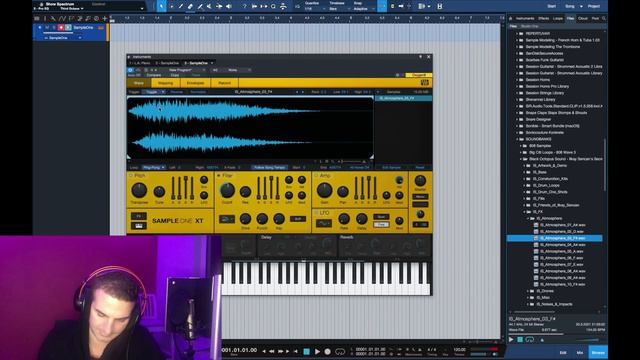The image size is (640, 360).
Task: Adjust the Amp Gain knob
Action: 324,190
